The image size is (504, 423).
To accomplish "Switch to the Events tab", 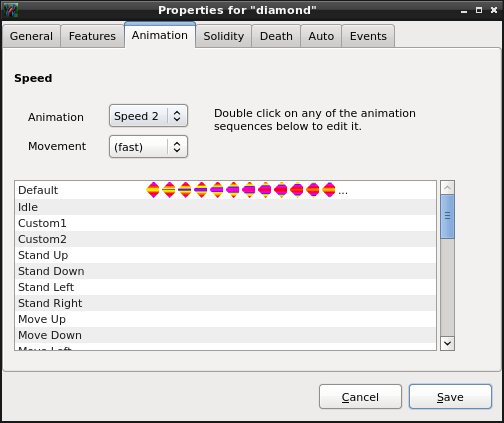I will [x=368, y=36].
